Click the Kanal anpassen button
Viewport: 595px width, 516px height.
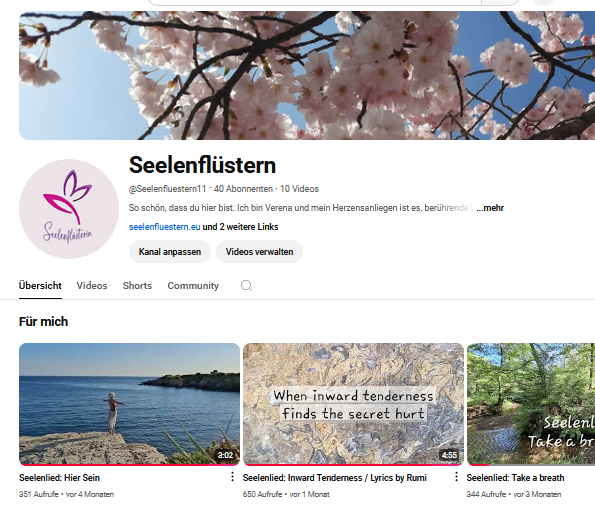pos(170,252)
